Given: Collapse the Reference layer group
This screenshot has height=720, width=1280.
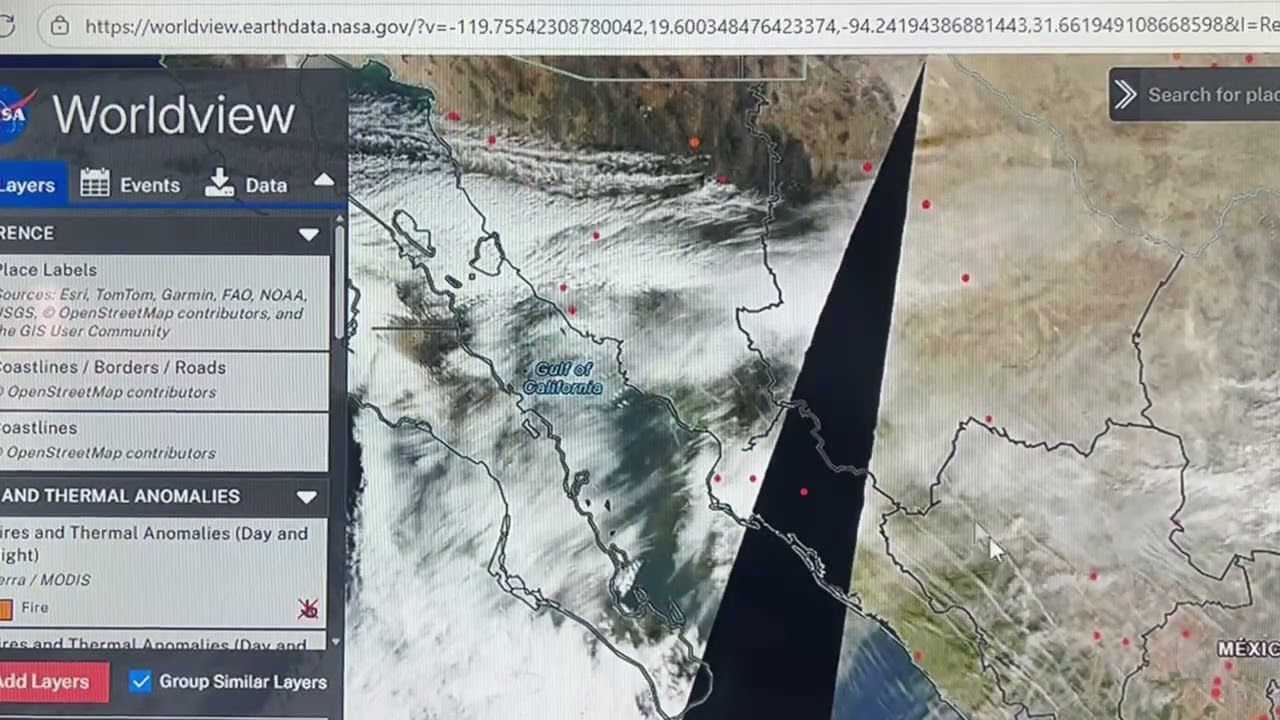Looking at the screenshot, I should tap(308, 234).
